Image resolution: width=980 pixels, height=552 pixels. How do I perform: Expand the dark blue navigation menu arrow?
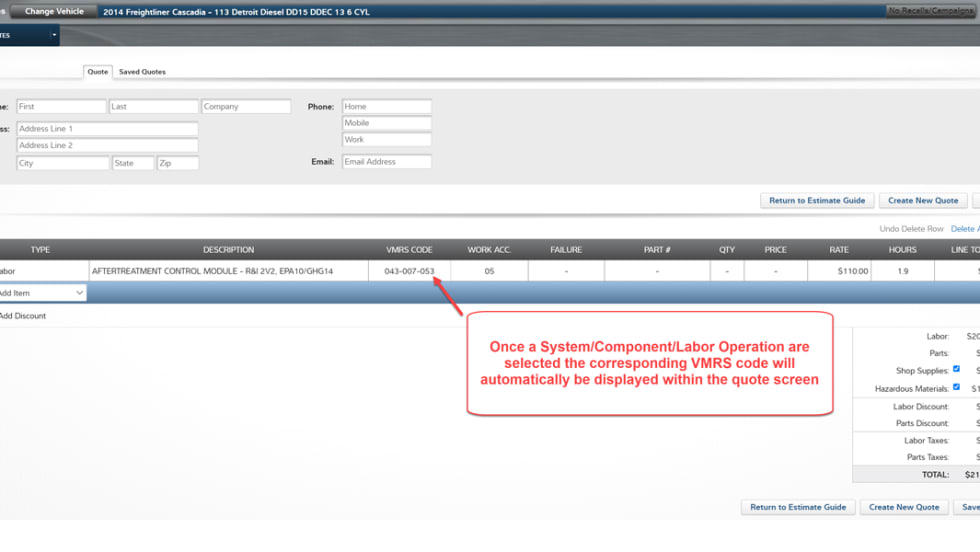(54, 35)
